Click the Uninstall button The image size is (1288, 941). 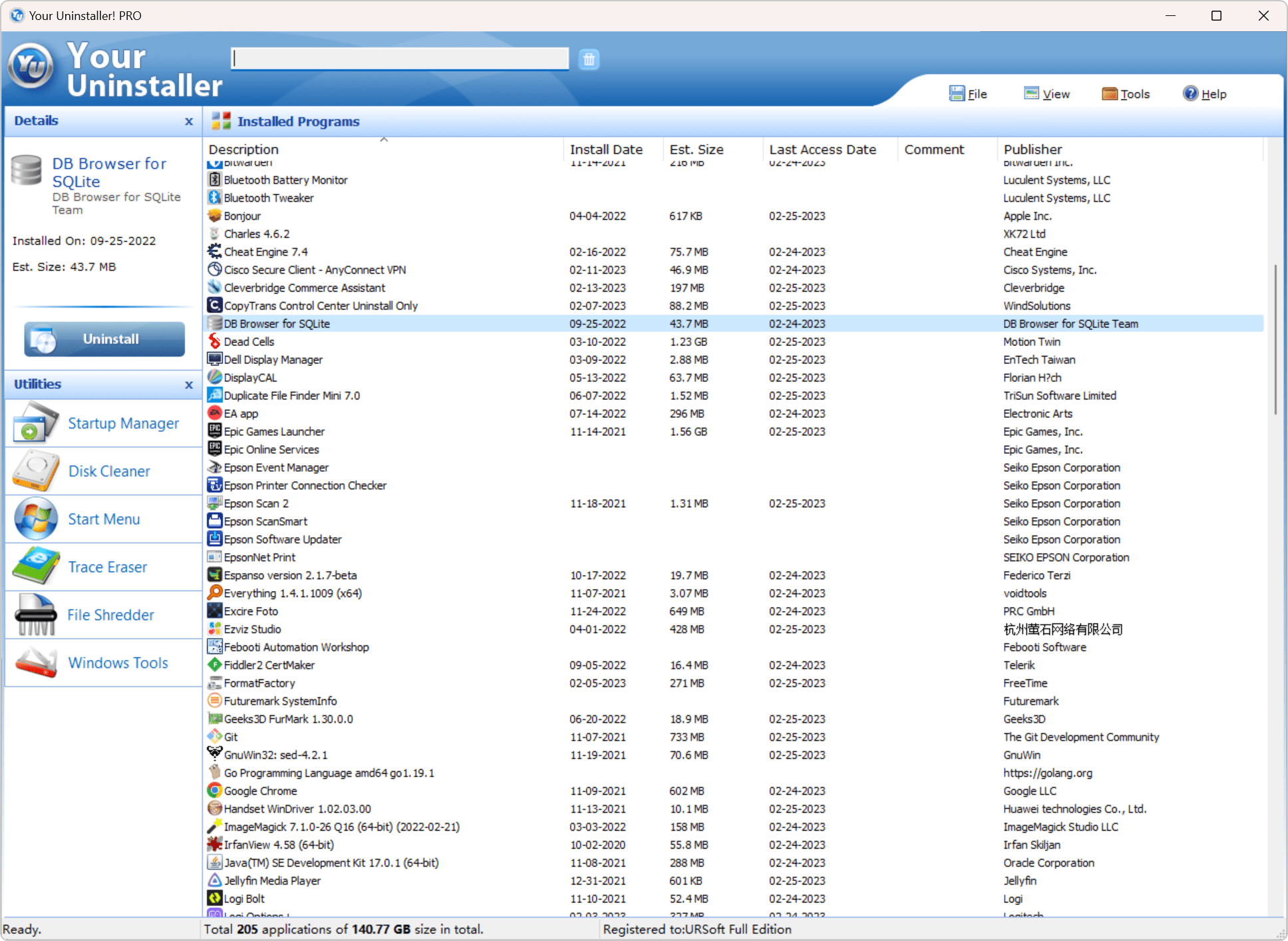pyautogui.click(x=104, y=339)
